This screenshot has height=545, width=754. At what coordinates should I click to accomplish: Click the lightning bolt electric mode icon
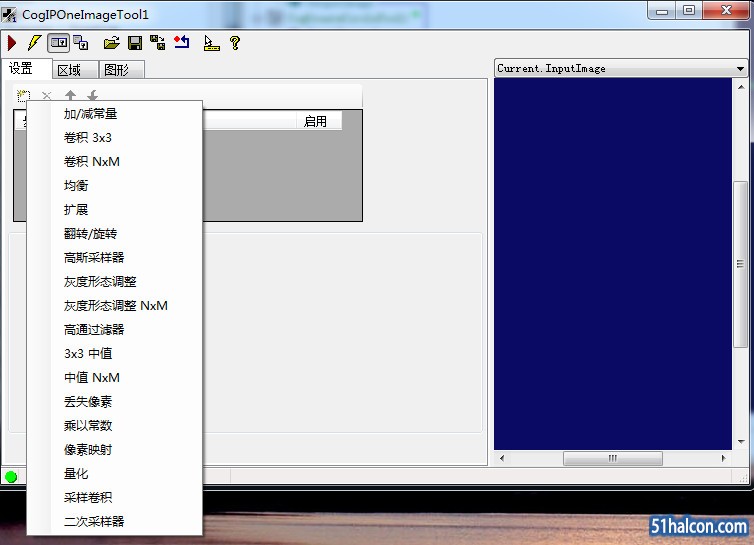tap(34, 43)
